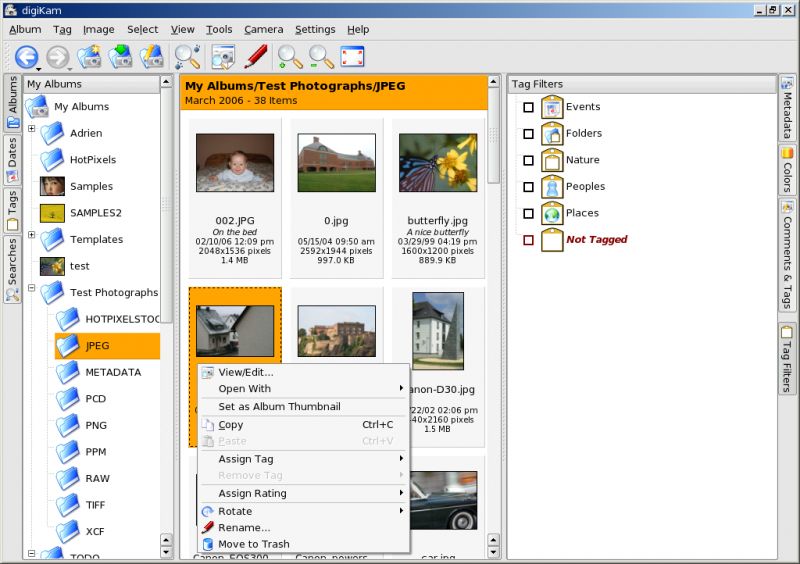Click the Zoom Out magnifier icon
800x564 pixels.
click(x=320, y=57)
